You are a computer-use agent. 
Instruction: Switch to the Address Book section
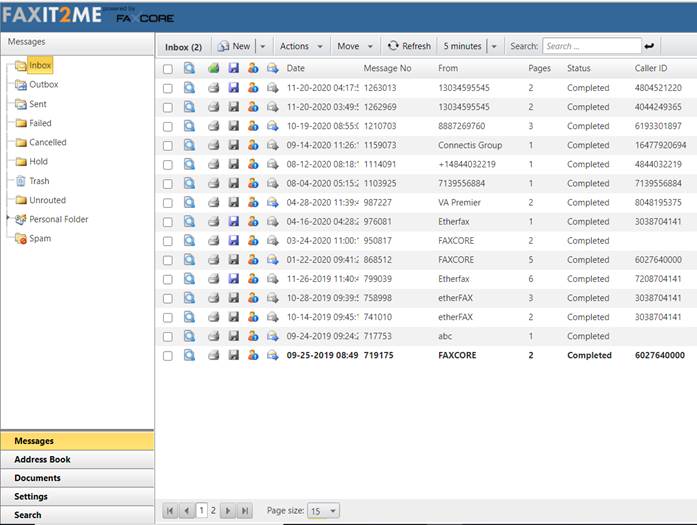pyautogui.click(x=42, y=460)
